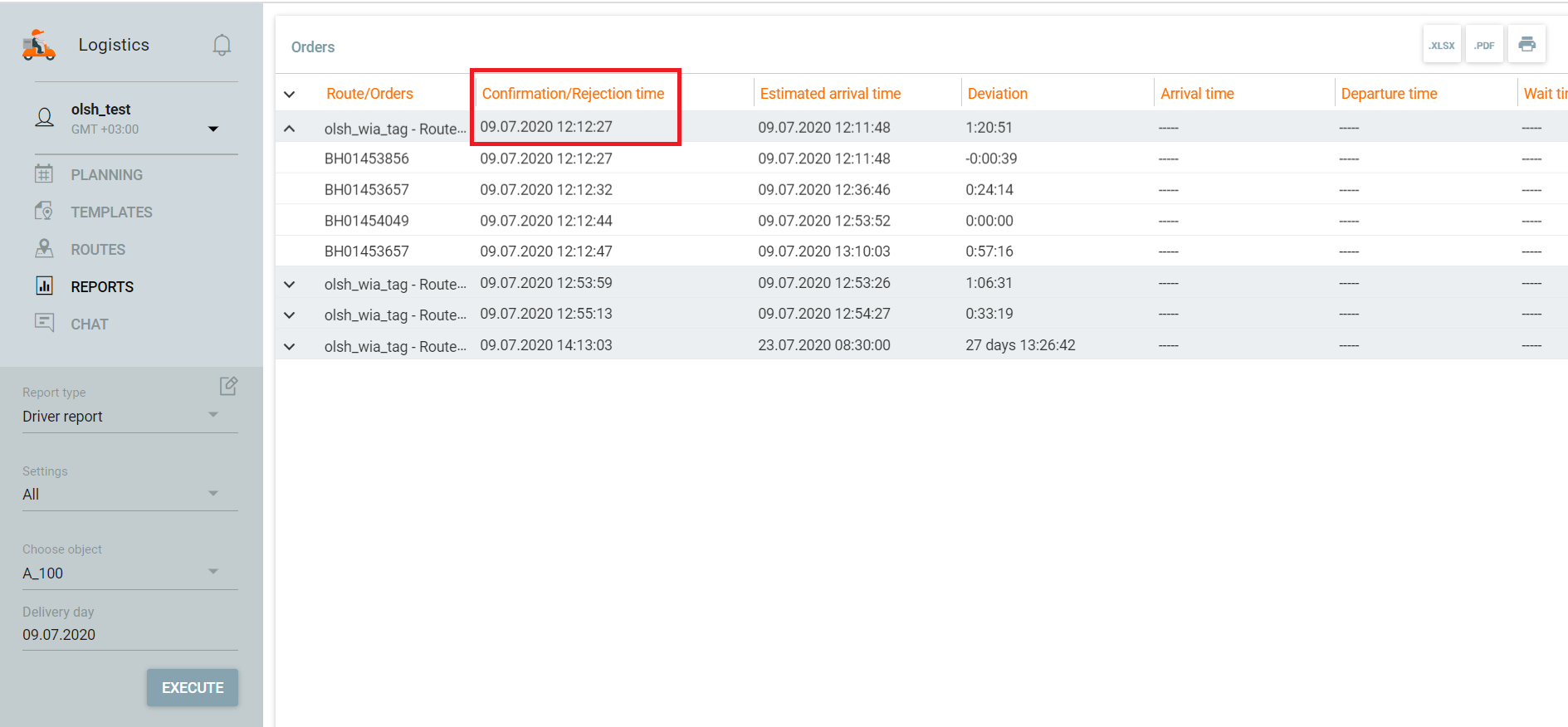
Task: Click the Logistics scooter logo
Action: coord(39,45)
